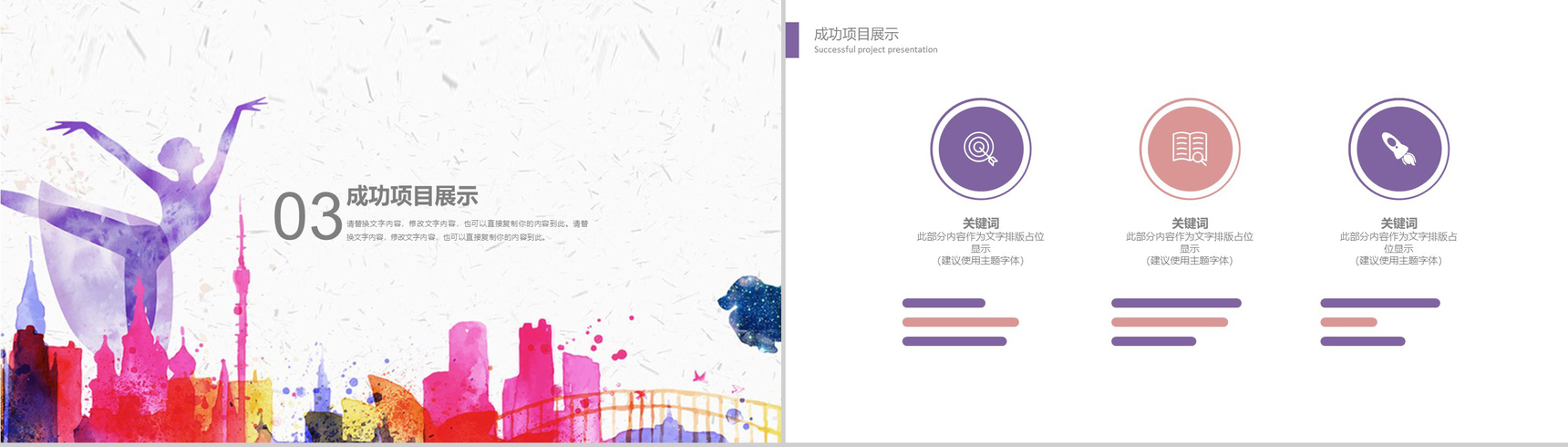Select the "关键词" heading under the target icon

980,223
